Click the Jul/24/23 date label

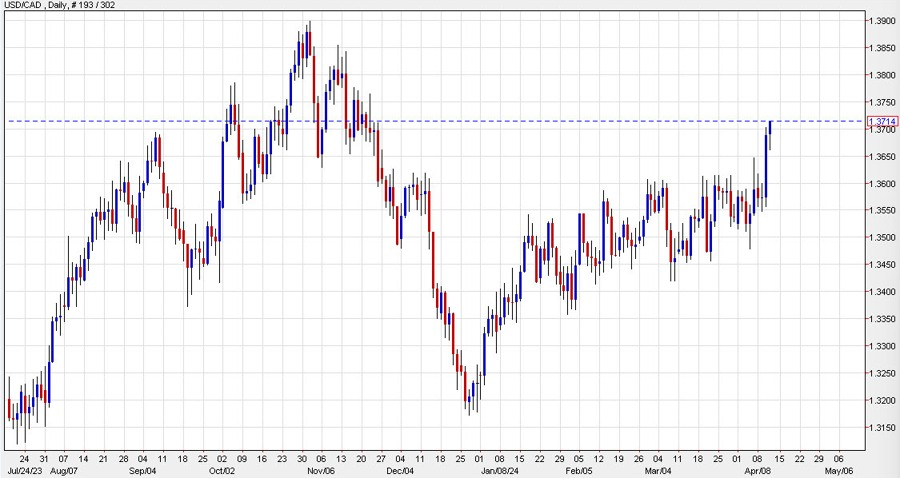click(x=23, y=471)
